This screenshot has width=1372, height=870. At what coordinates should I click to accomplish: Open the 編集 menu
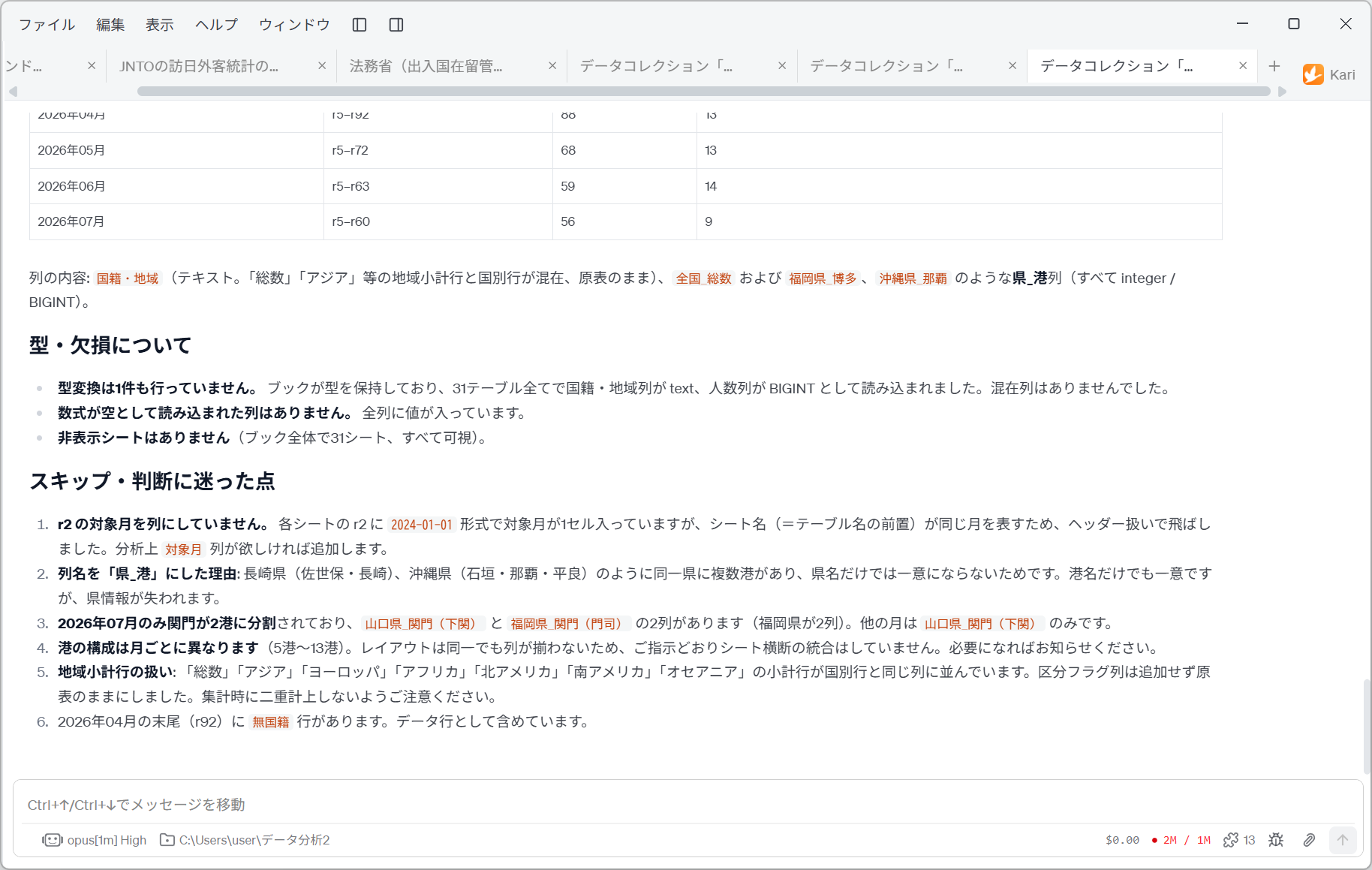110,25
